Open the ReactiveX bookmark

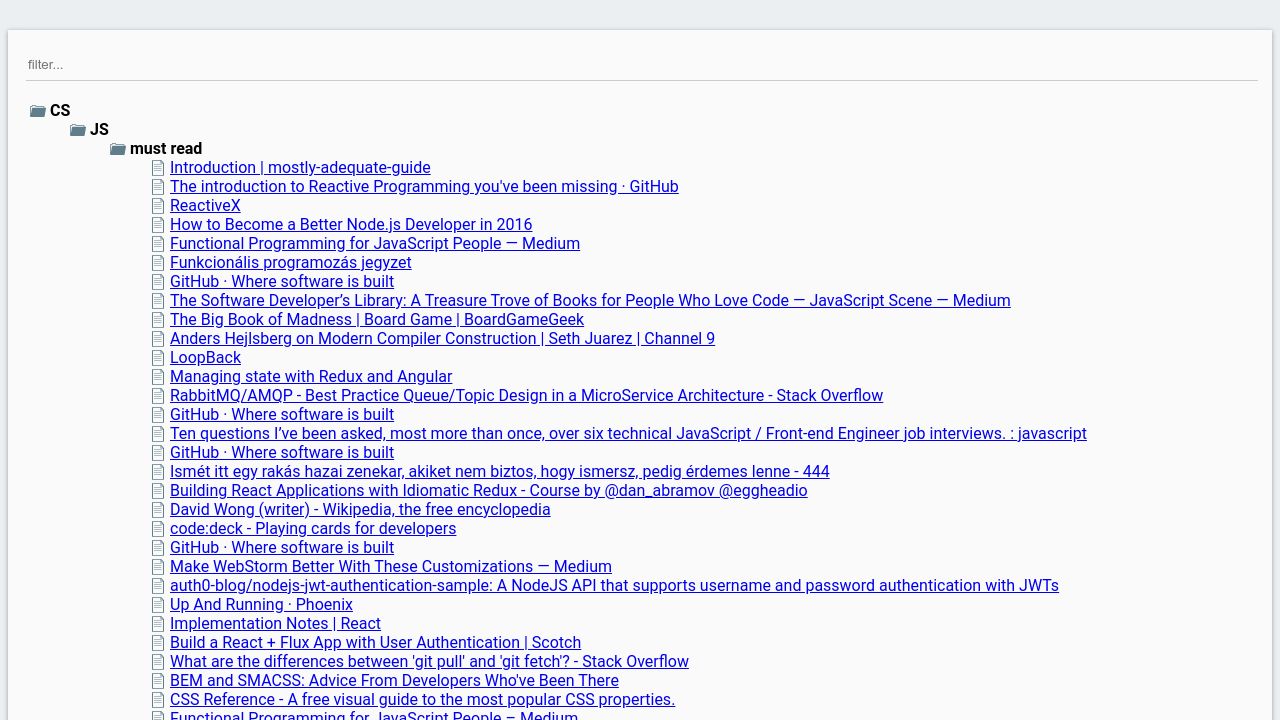pos(205,205)
